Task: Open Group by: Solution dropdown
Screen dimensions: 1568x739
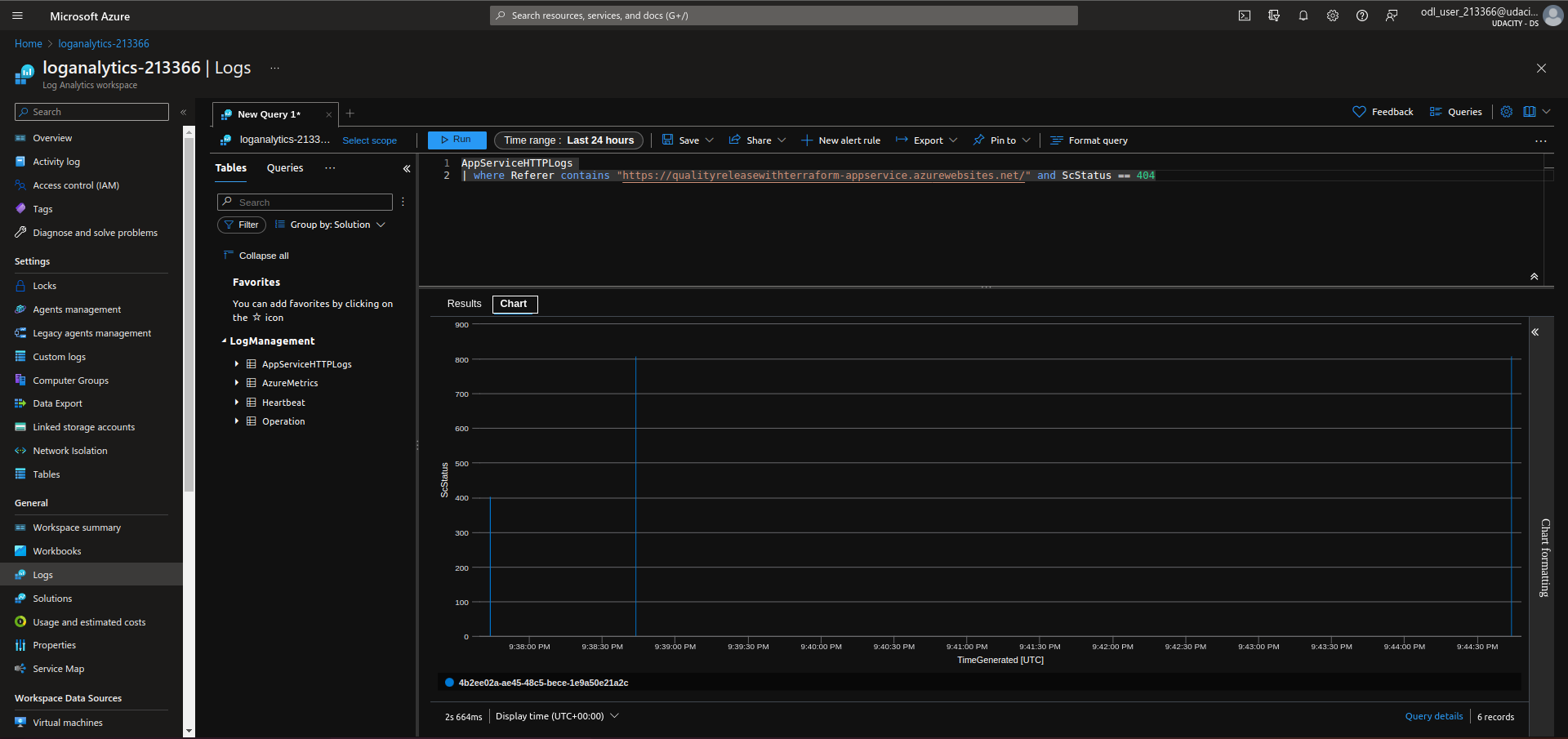Action: pos(330,225)
